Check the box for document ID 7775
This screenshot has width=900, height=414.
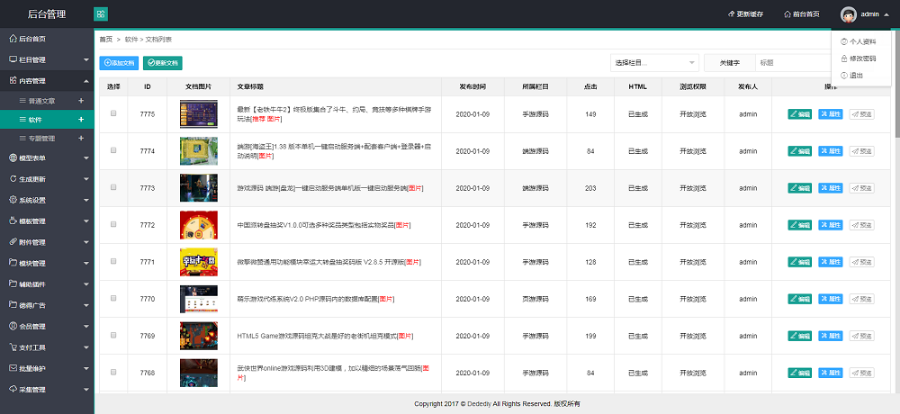click(x=113, y=114)
